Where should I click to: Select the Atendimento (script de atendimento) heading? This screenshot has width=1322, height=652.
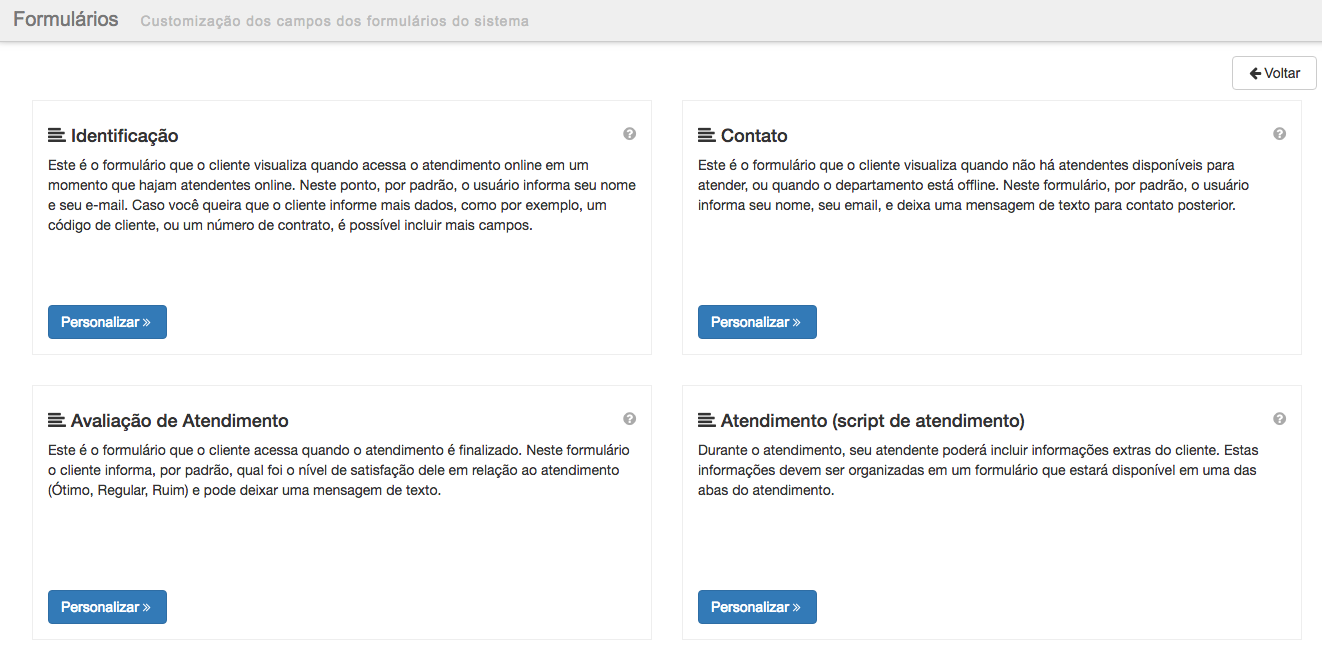[x=872, y=421]
